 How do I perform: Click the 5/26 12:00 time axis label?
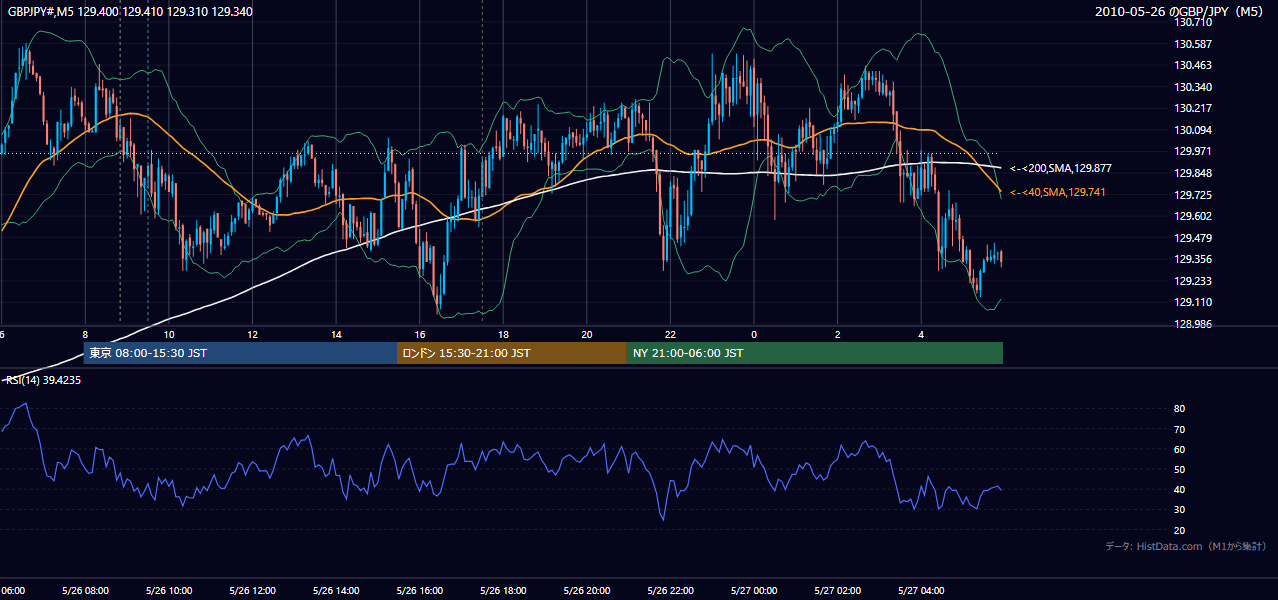click(x=252, y=591)
